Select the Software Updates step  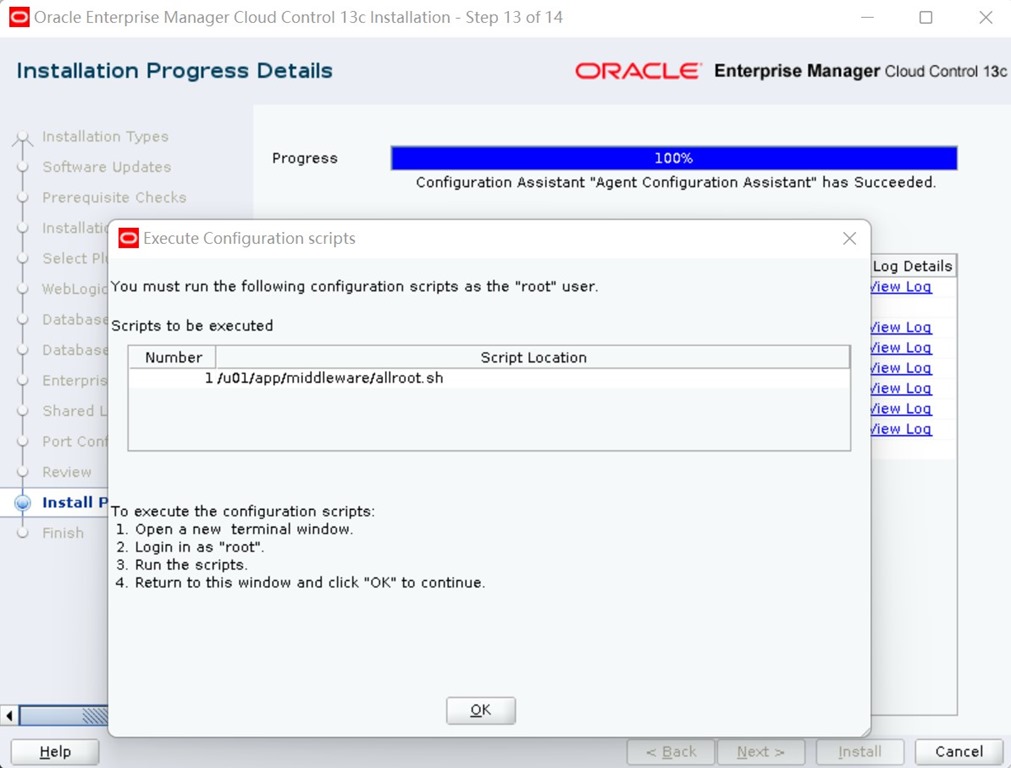[x=107, y=167]
